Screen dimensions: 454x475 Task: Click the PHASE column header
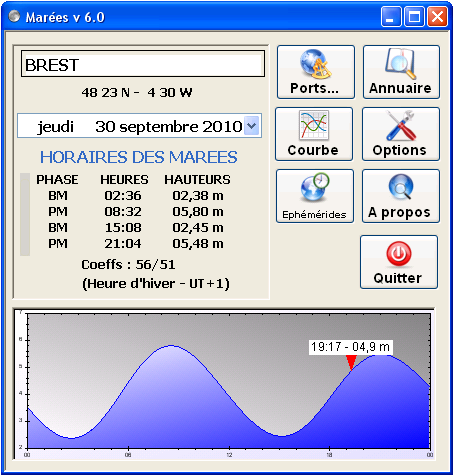(x=57, y=180)
